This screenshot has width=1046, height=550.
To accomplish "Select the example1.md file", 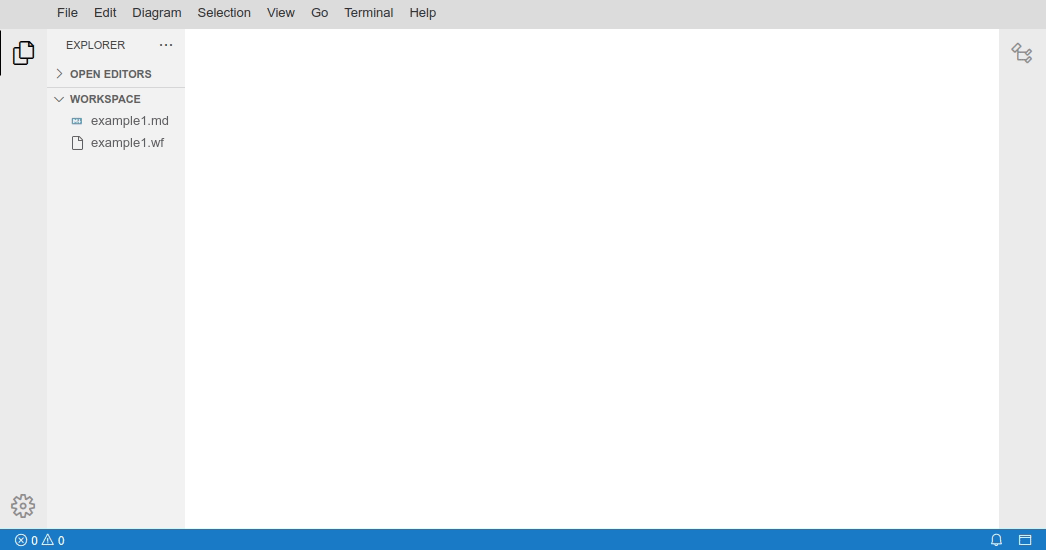I will 129,121.
